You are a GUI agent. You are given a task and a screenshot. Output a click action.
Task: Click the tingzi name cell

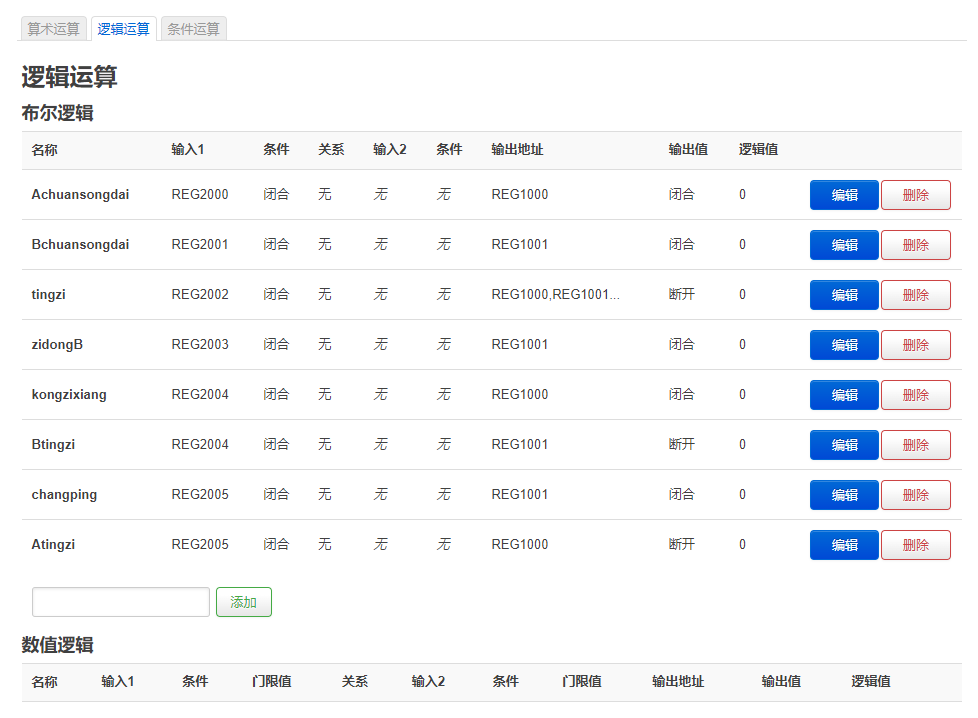[x=49, y=294]
